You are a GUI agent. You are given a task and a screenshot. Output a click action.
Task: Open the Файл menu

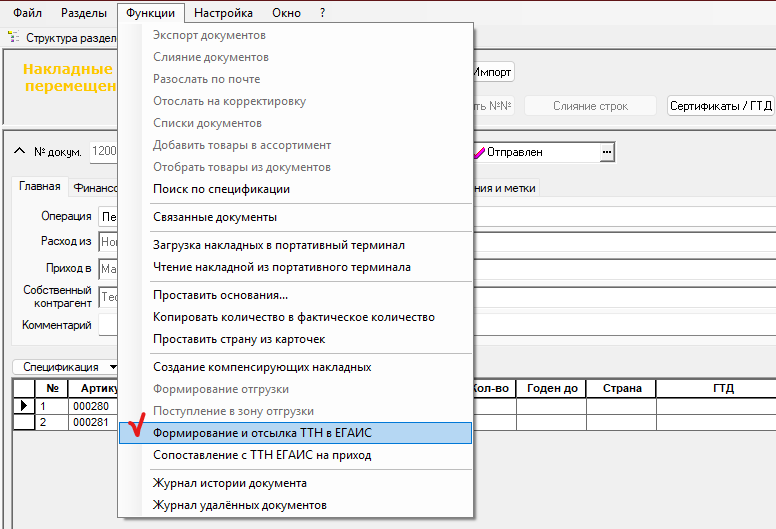[x=27, y=13]
